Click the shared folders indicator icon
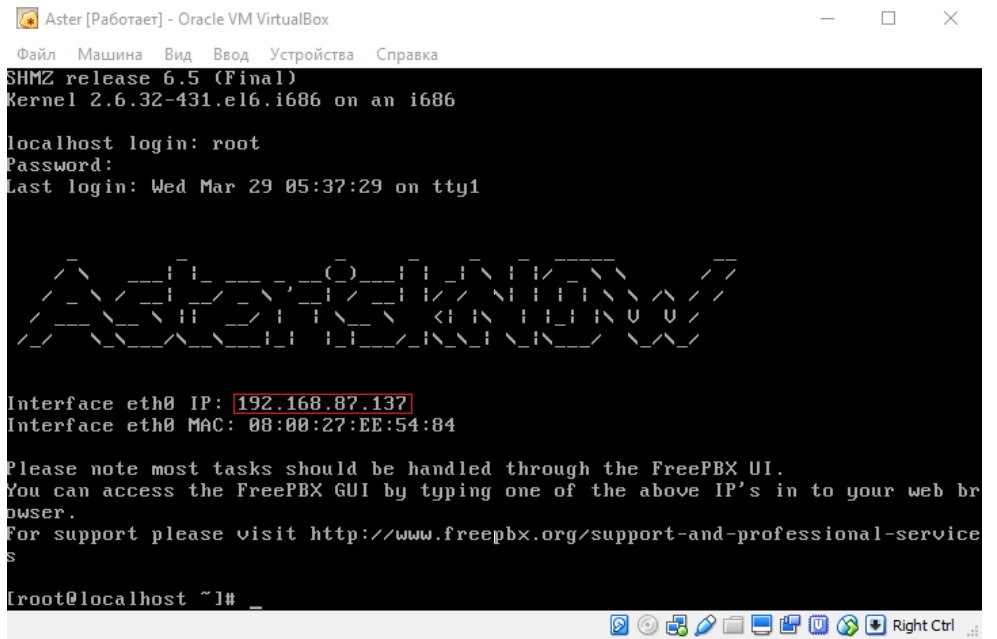Viewport: 997px width, 639px height. point(732,626)
